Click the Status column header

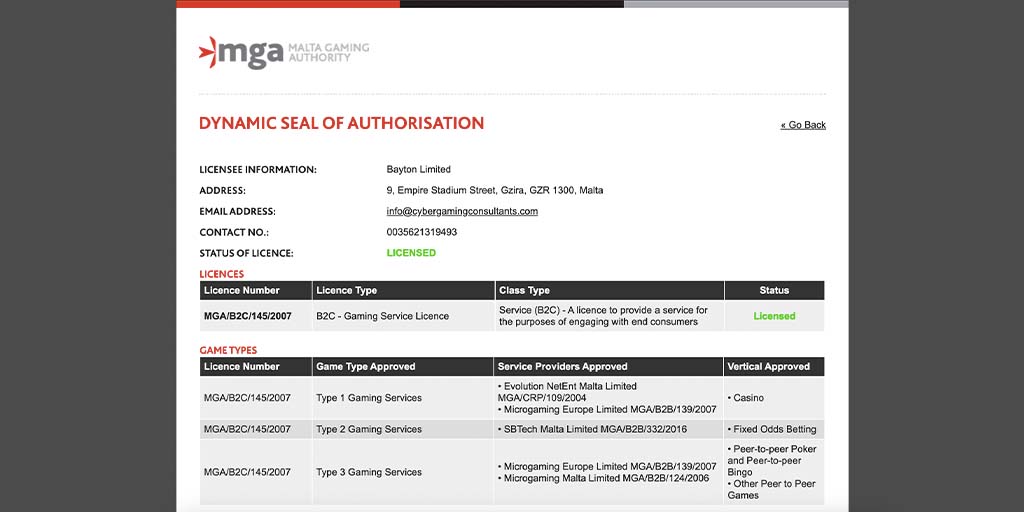click(774, 291)
